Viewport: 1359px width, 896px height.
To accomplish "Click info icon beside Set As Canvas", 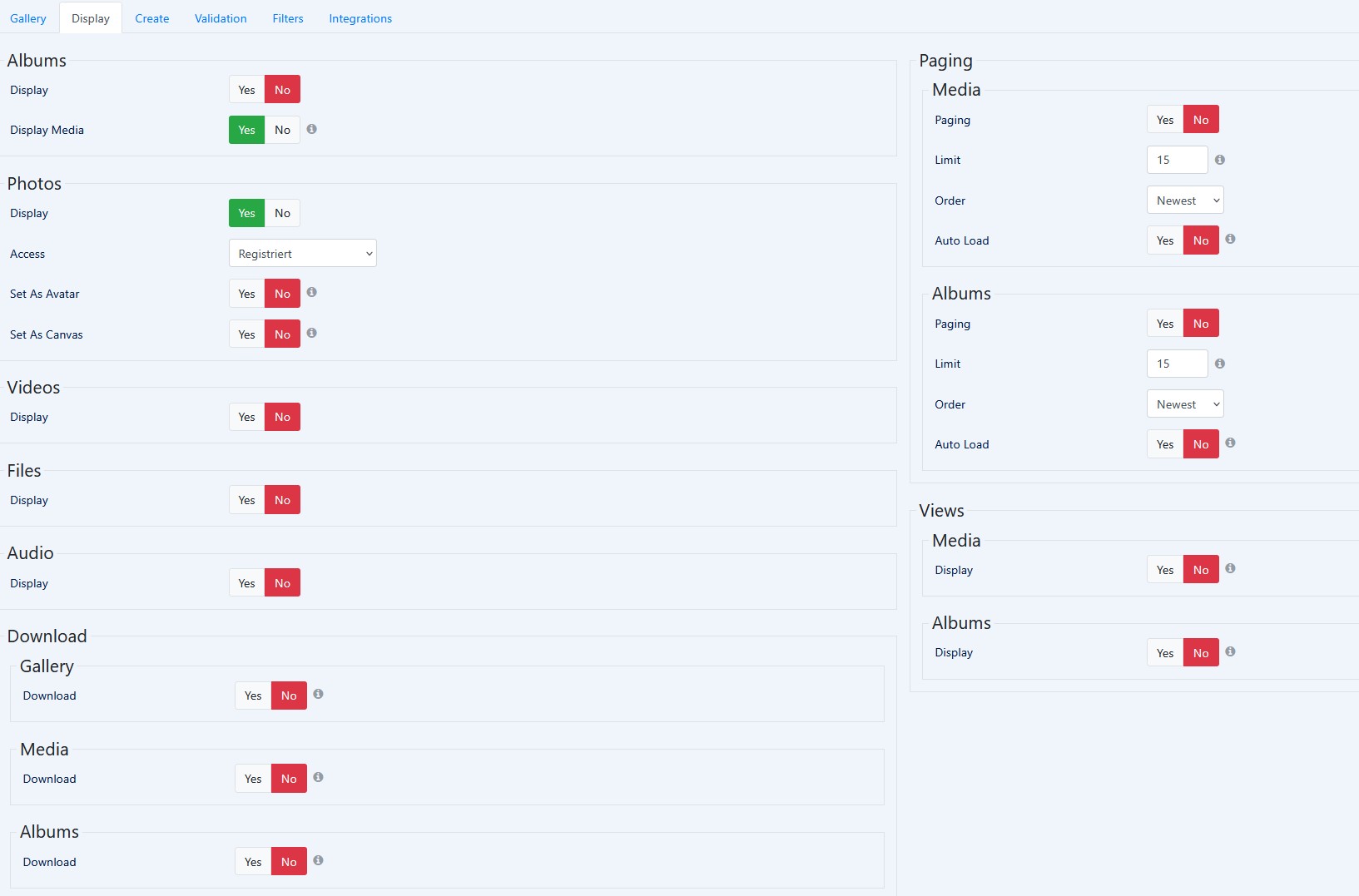I will point(311,333).
